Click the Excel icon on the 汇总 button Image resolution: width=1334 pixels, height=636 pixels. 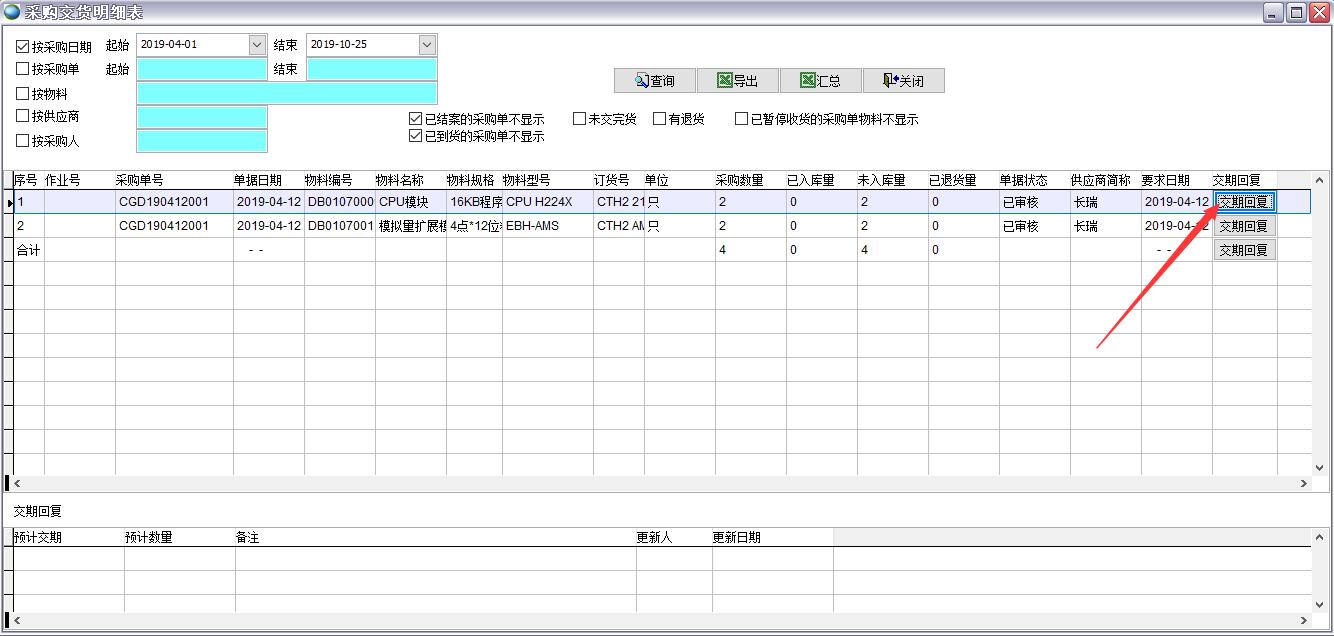[x=808, y=79]
